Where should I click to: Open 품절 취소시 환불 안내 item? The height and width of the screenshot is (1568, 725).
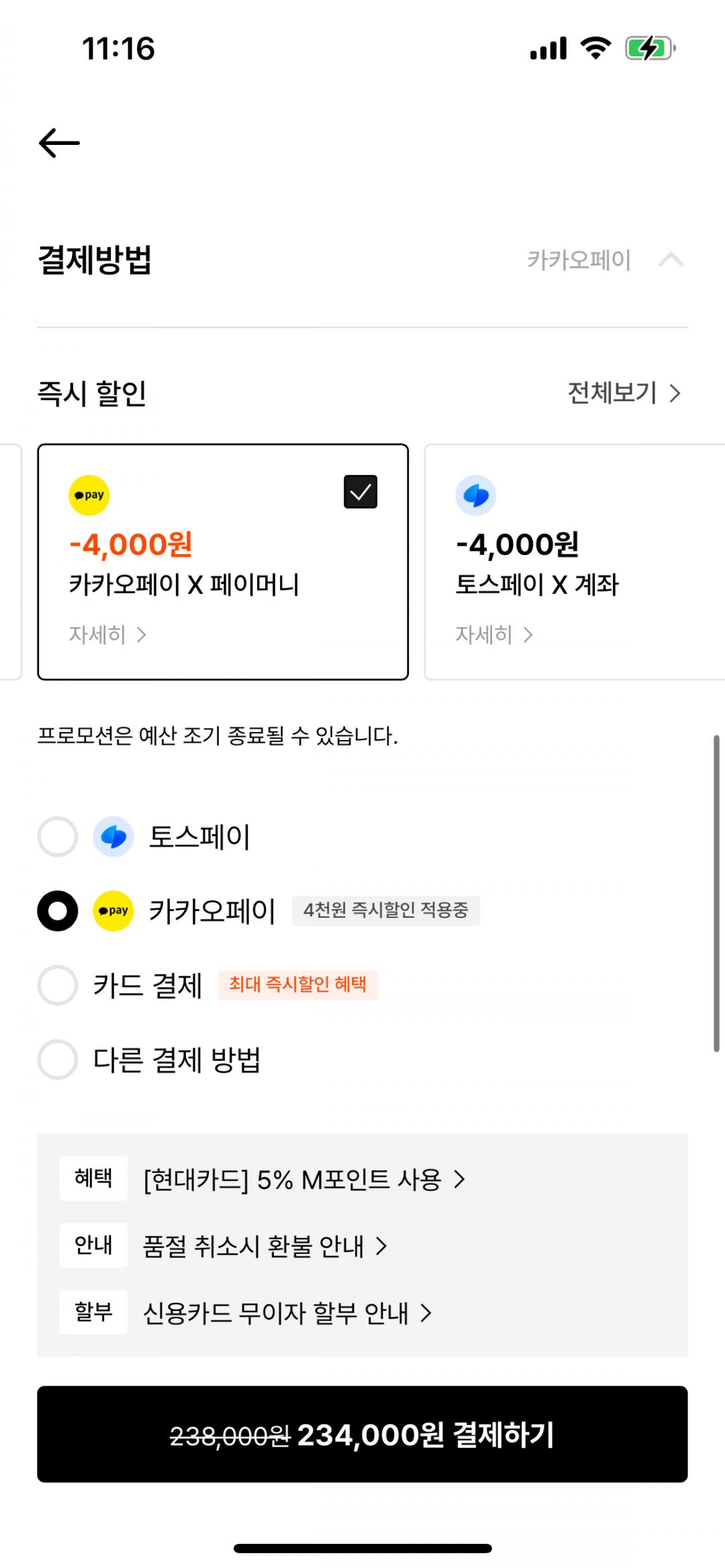click(265, 1246)
